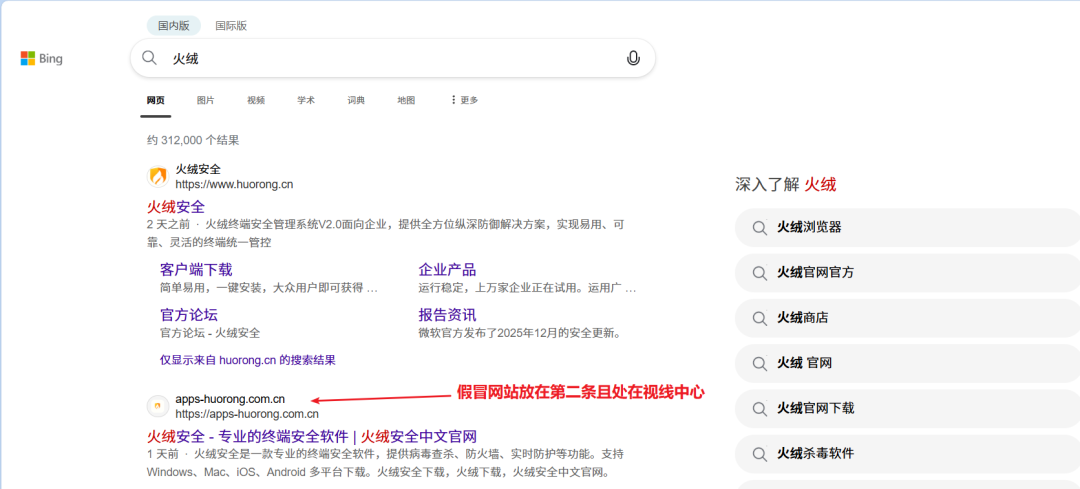Open the 地图 tab
The width and height of the screenshot is (1080, 489).
[406, 100]
